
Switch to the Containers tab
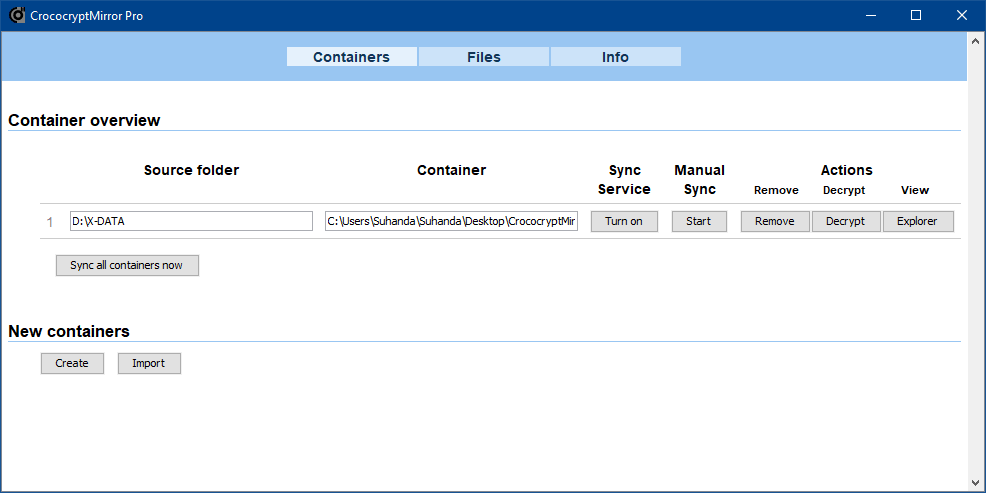351,57
